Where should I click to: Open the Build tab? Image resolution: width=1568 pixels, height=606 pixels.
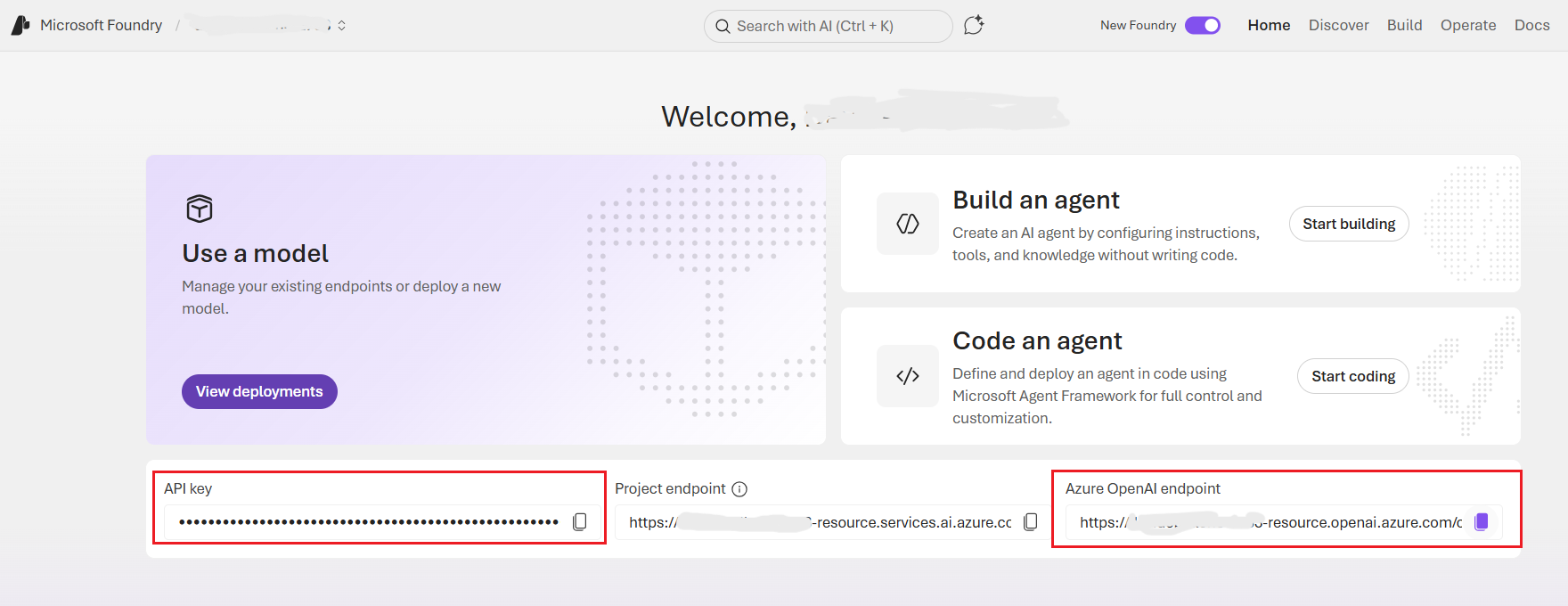pos(1404,25)
